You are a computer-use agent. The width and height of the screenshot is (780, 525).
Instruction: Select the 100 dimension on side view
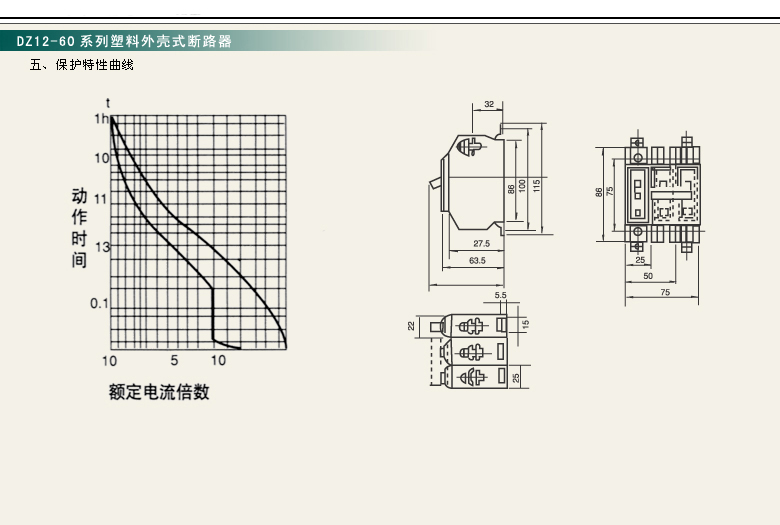click(523, 187)
